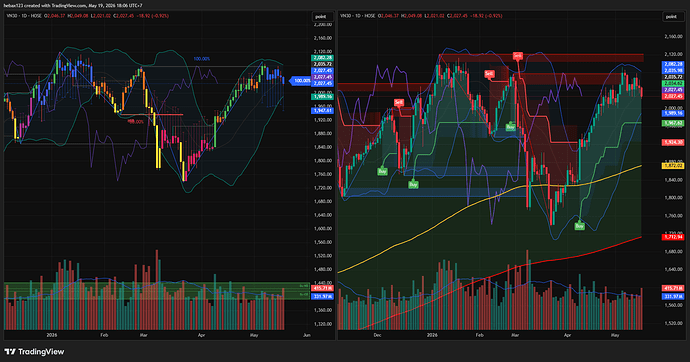Select the VN30 1D HOSE legend in right chart
Screen dimensions: 690x362
click(358, 16)
